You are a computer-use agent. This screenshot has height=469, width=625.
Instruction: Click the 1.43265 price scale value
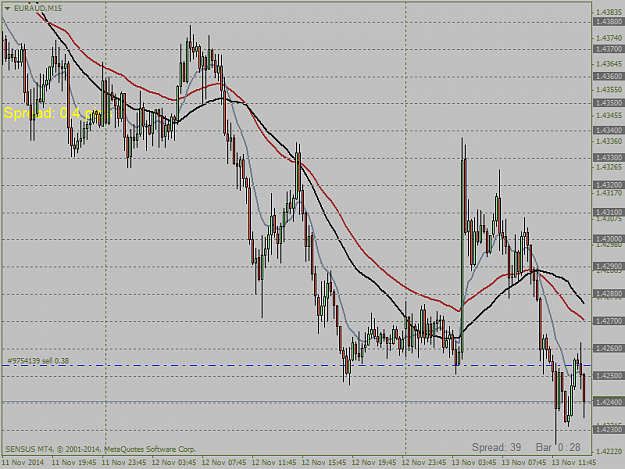[x=609, y=167]
